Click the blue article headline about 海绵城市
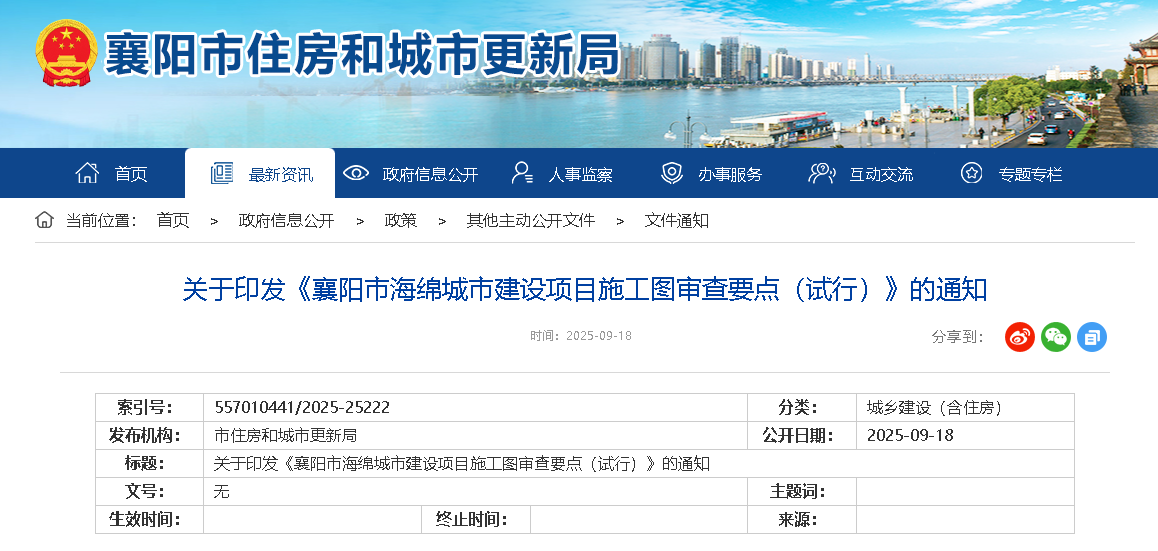 click(584, 290)
